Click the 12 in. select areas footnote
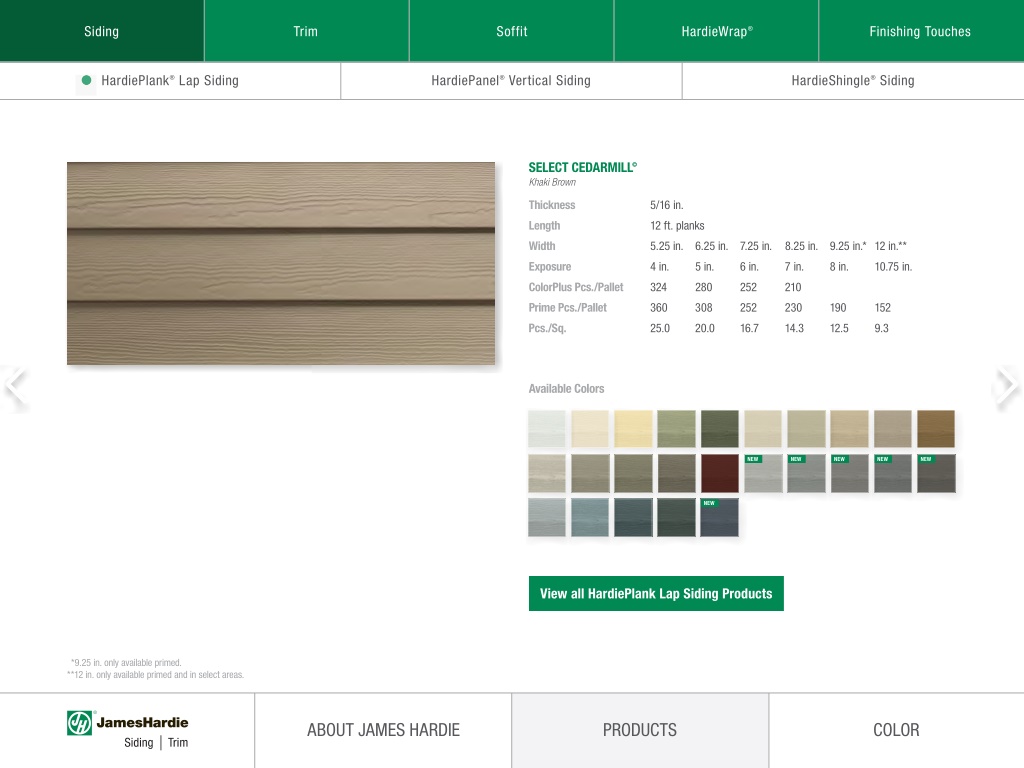 tap(155, 675)
